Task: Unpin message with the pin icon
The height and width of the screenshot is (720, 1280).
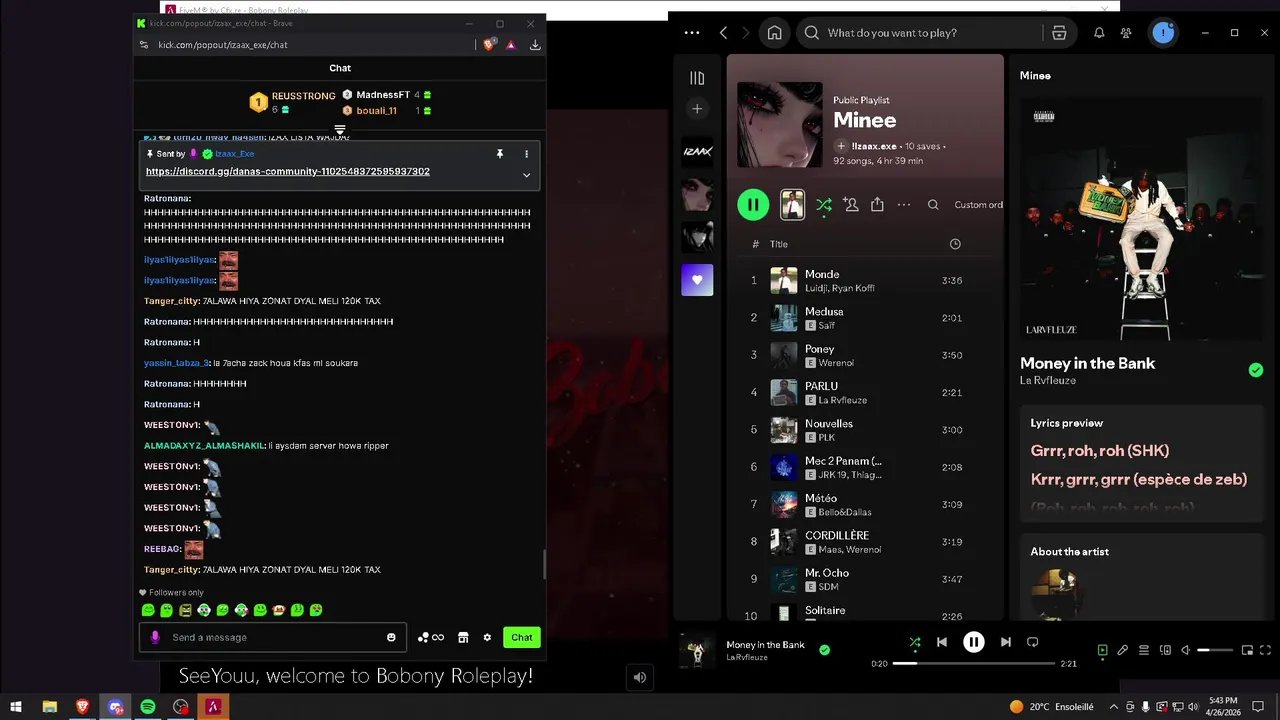Action: tap(500, 154)
